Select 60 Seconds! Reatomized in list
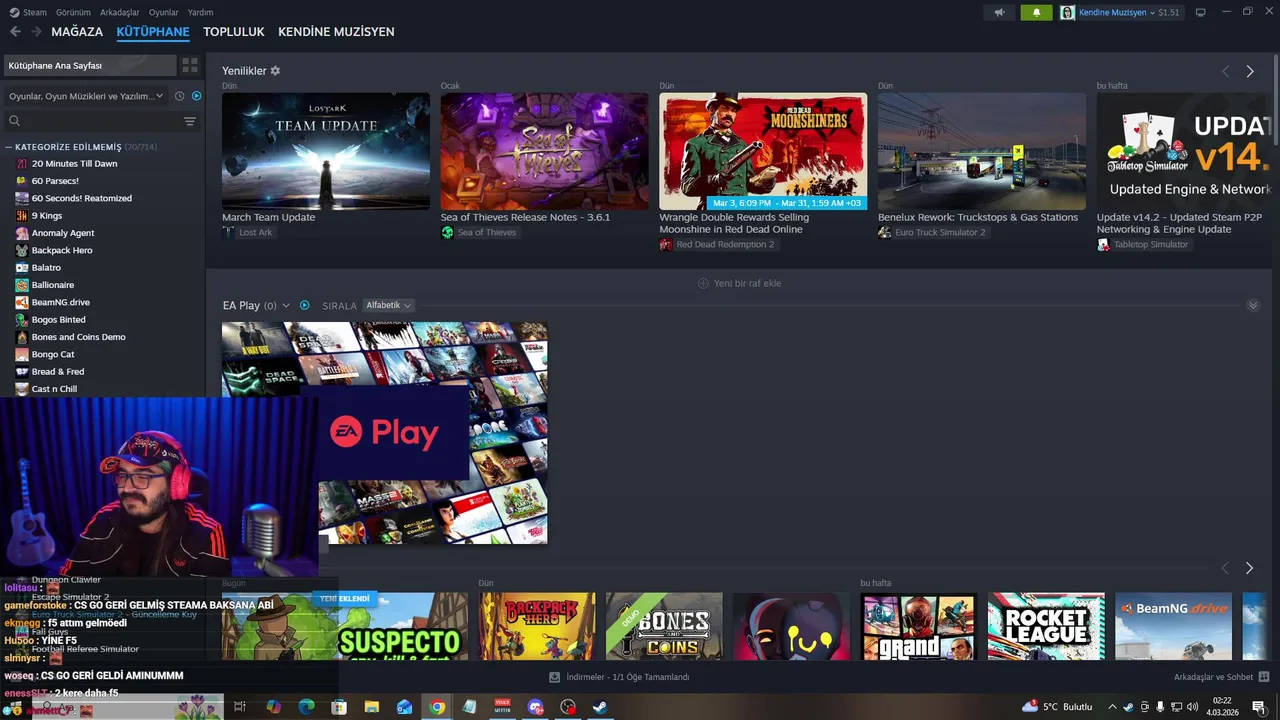Viewport: 1280px width, 720px height. pyautogui.click(x=81, y=198)
